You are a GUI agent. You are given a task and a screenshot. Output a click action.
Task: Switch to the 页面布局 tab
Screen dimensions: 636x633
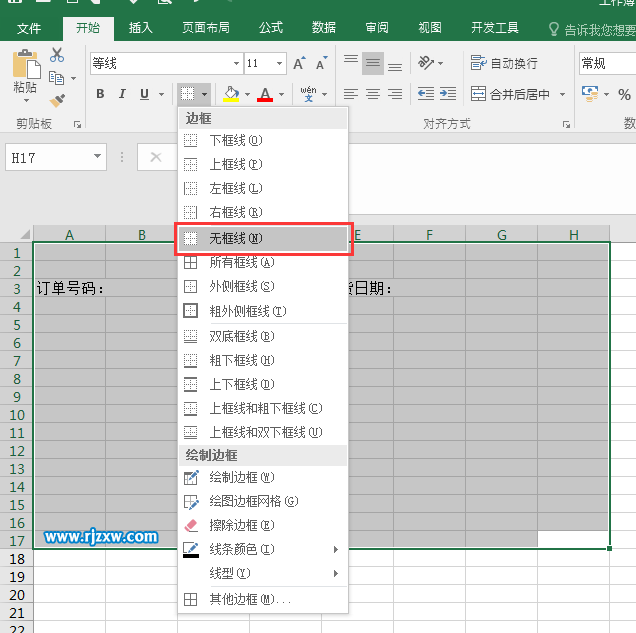coord(206,28)
